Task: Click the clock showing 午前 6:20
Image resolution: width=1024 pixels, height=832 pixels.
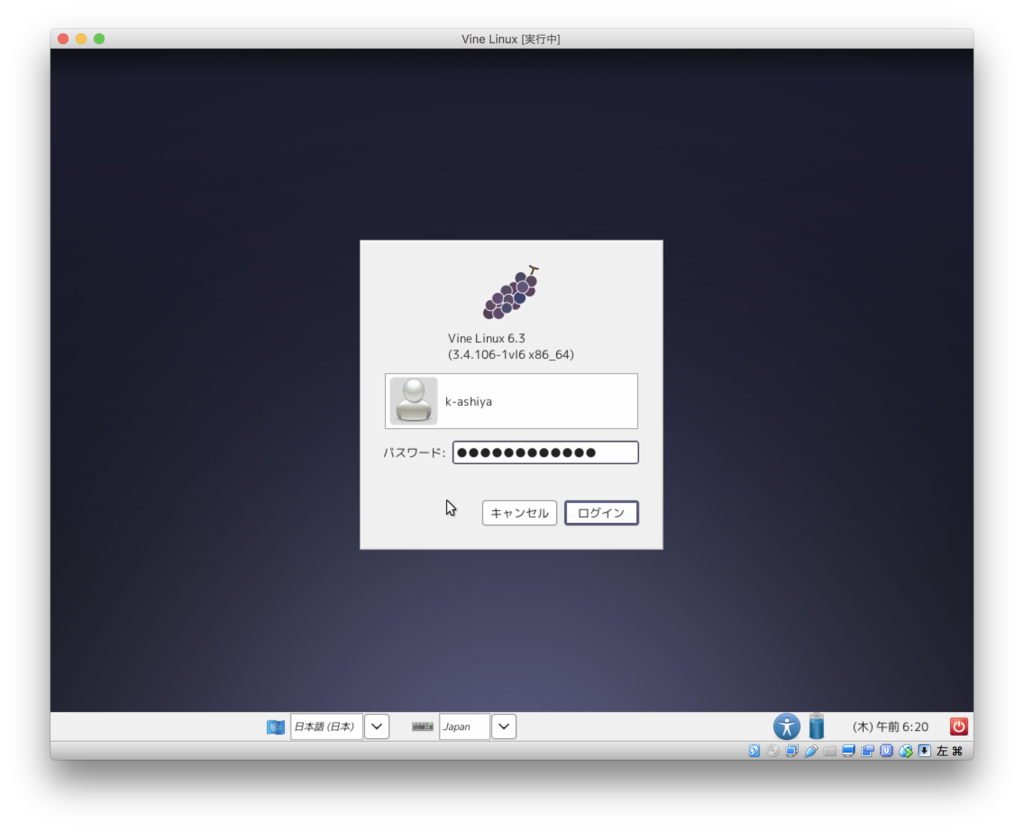Action: [x=890, y=727]
